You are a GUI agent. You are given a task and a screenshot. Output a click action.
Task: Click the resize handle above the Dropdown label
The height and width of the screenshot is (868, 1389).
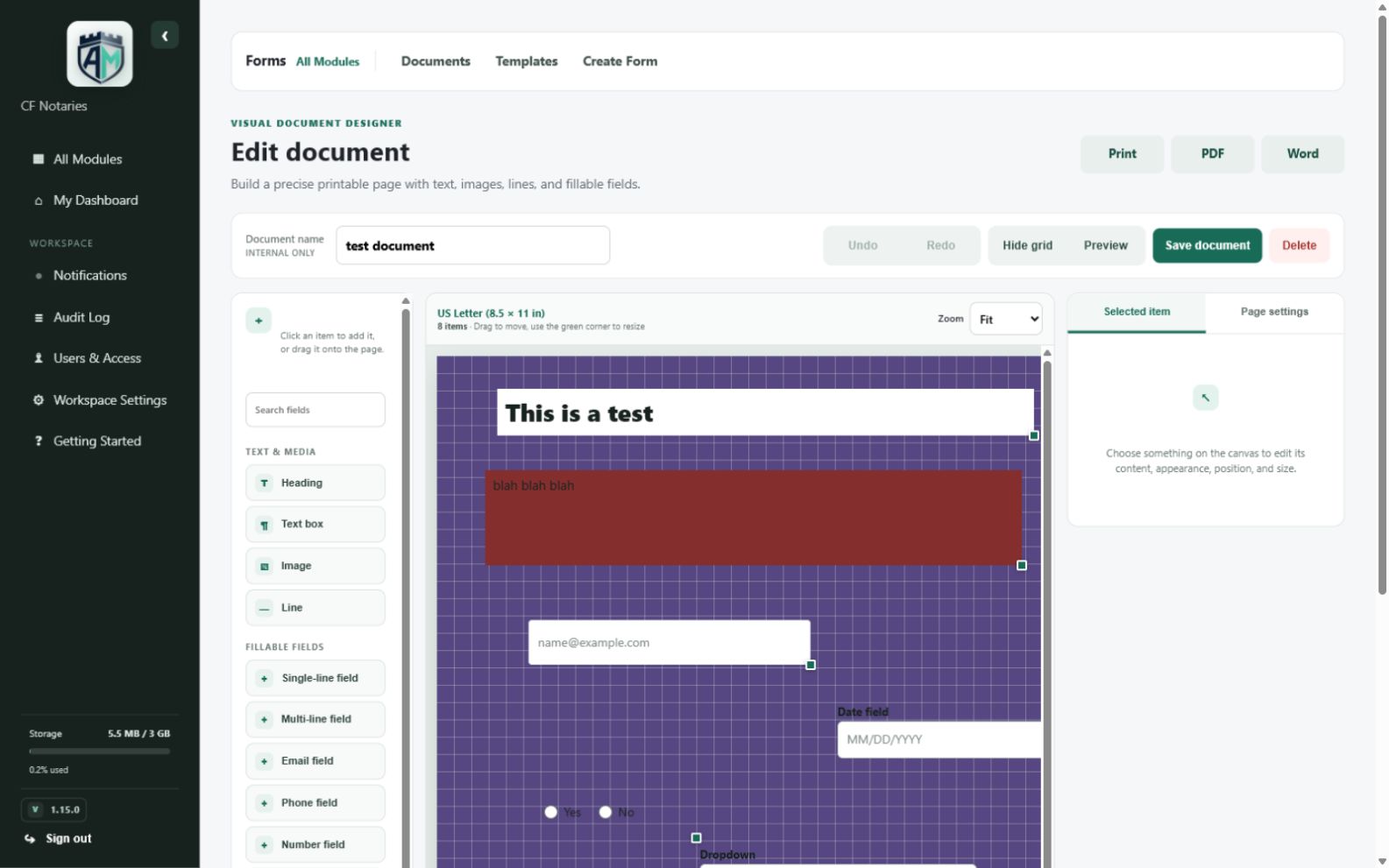pos(696,838)
